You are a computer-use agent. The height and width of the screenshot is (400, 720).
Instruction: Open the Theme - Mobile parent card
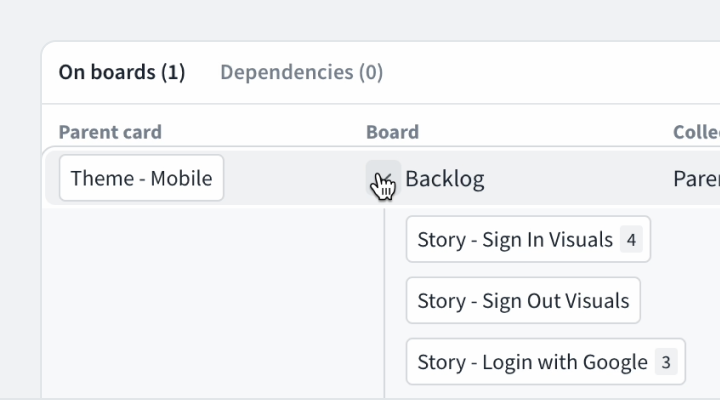(x=141, y=179)
